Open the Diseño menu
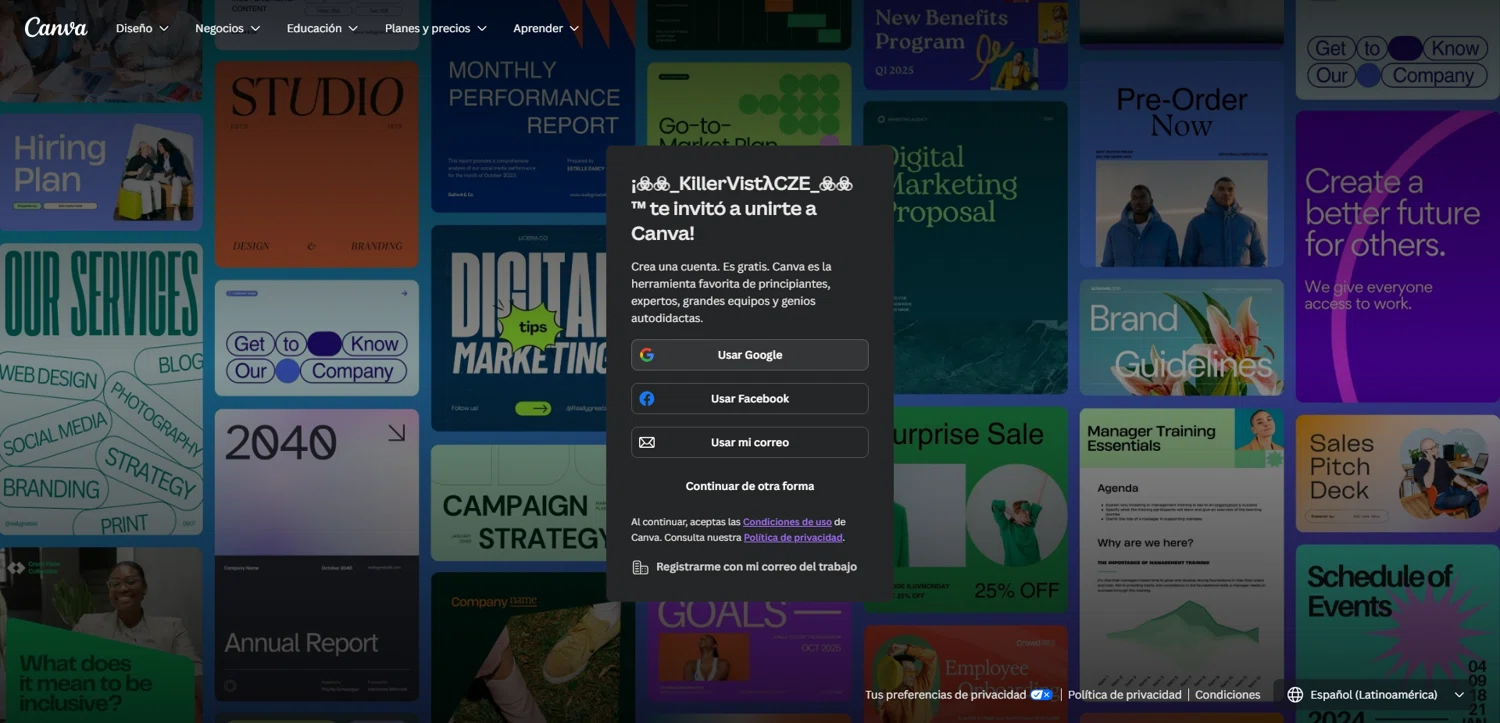 click(143, 28)
